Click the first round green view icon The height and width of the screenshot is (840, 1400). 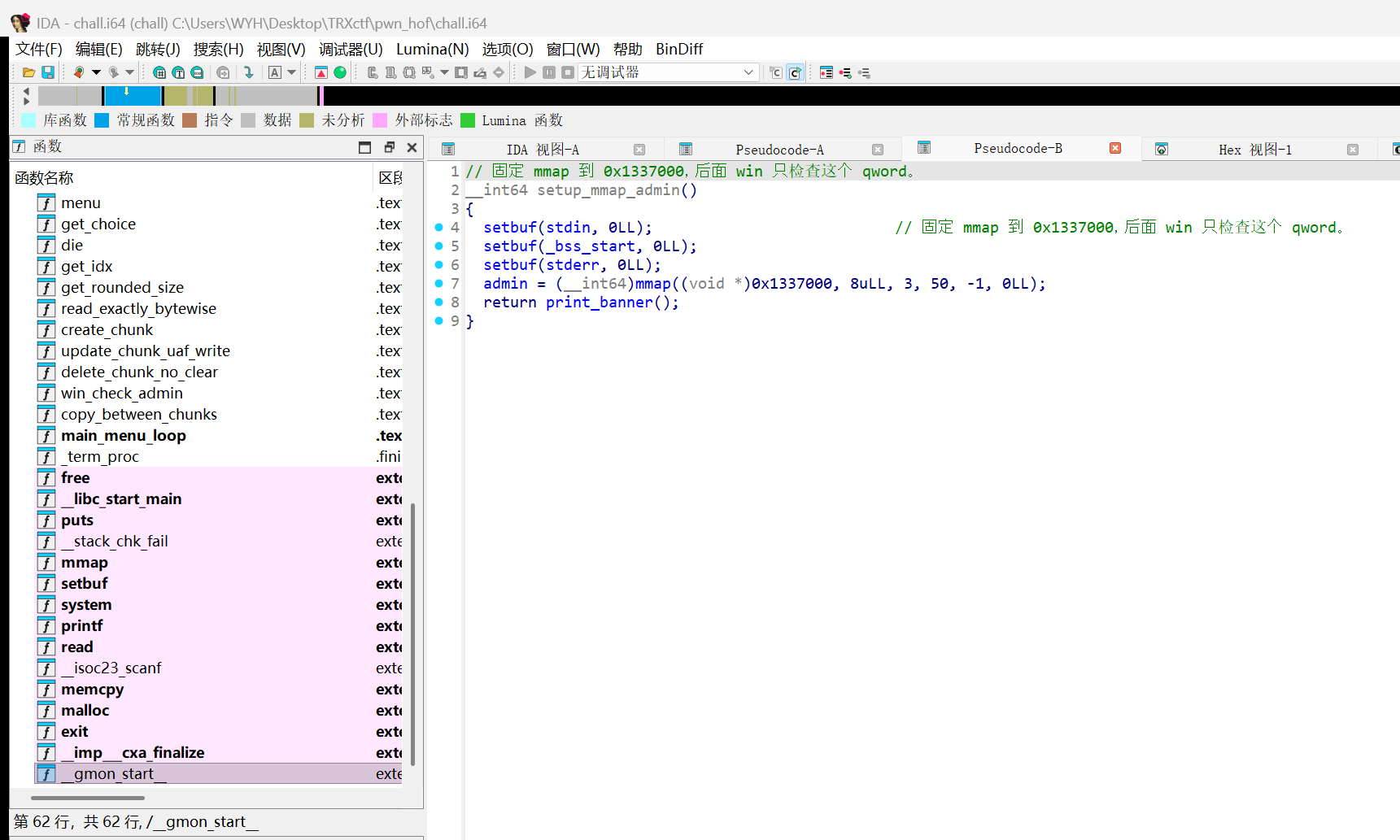159,72
